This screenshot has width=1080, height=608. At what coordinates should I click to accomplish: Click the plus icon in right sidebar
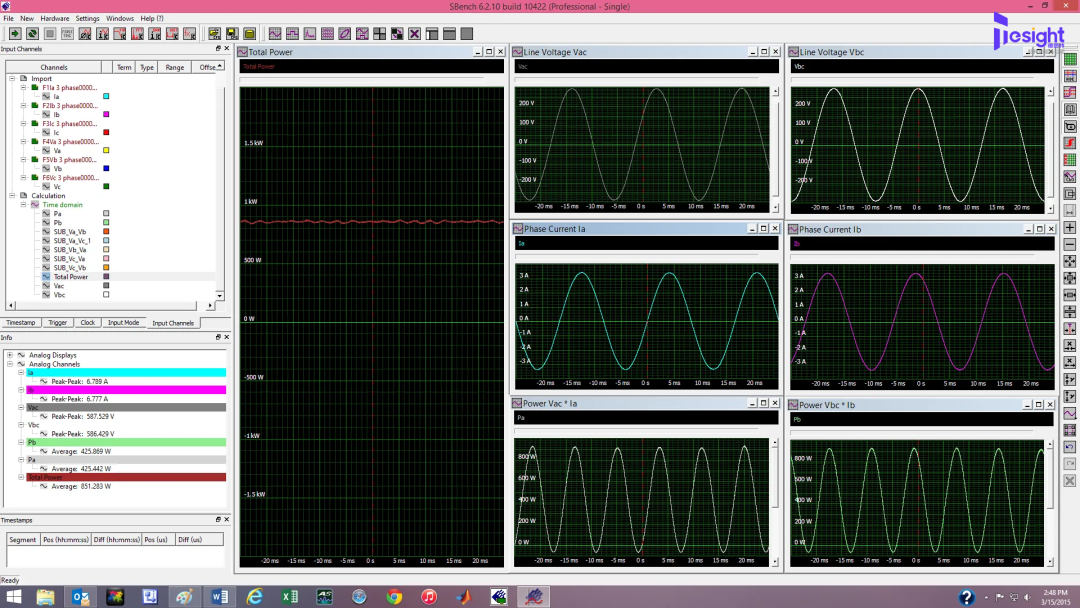click(1070, 227)
